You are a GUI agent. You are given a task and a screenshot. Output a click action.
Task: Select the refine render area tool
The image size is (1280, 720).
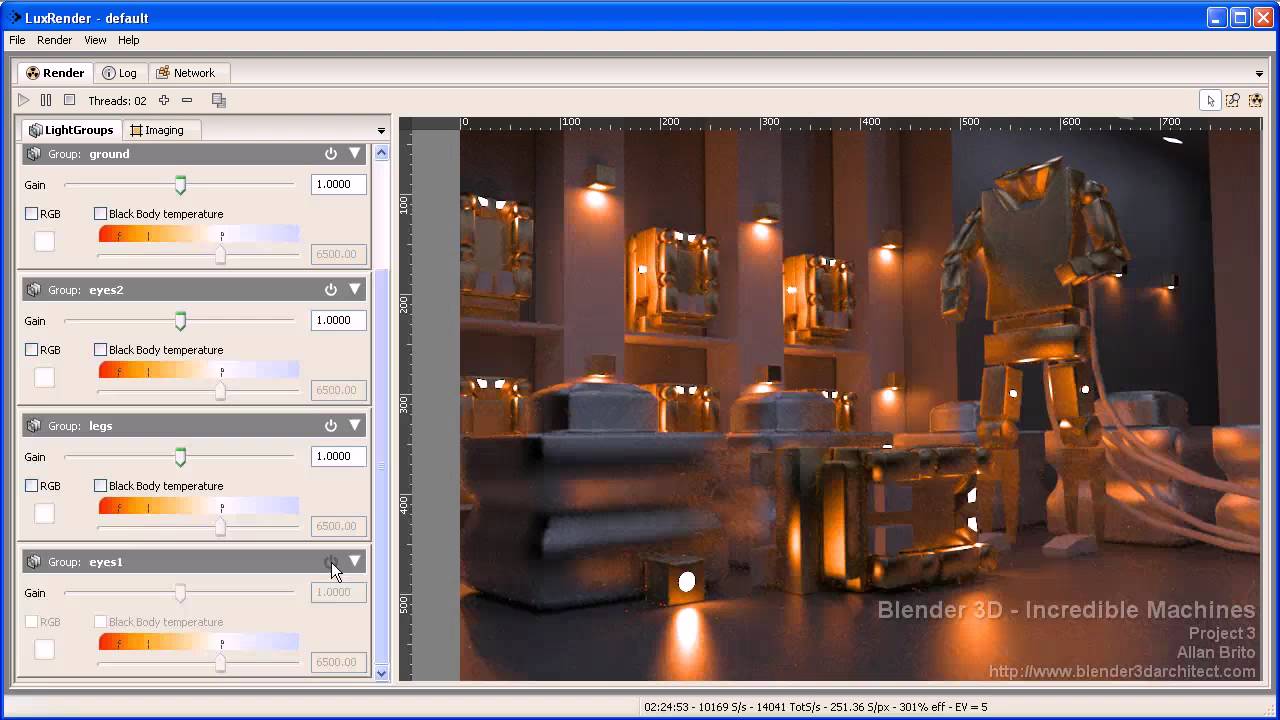click(1255, 100)
